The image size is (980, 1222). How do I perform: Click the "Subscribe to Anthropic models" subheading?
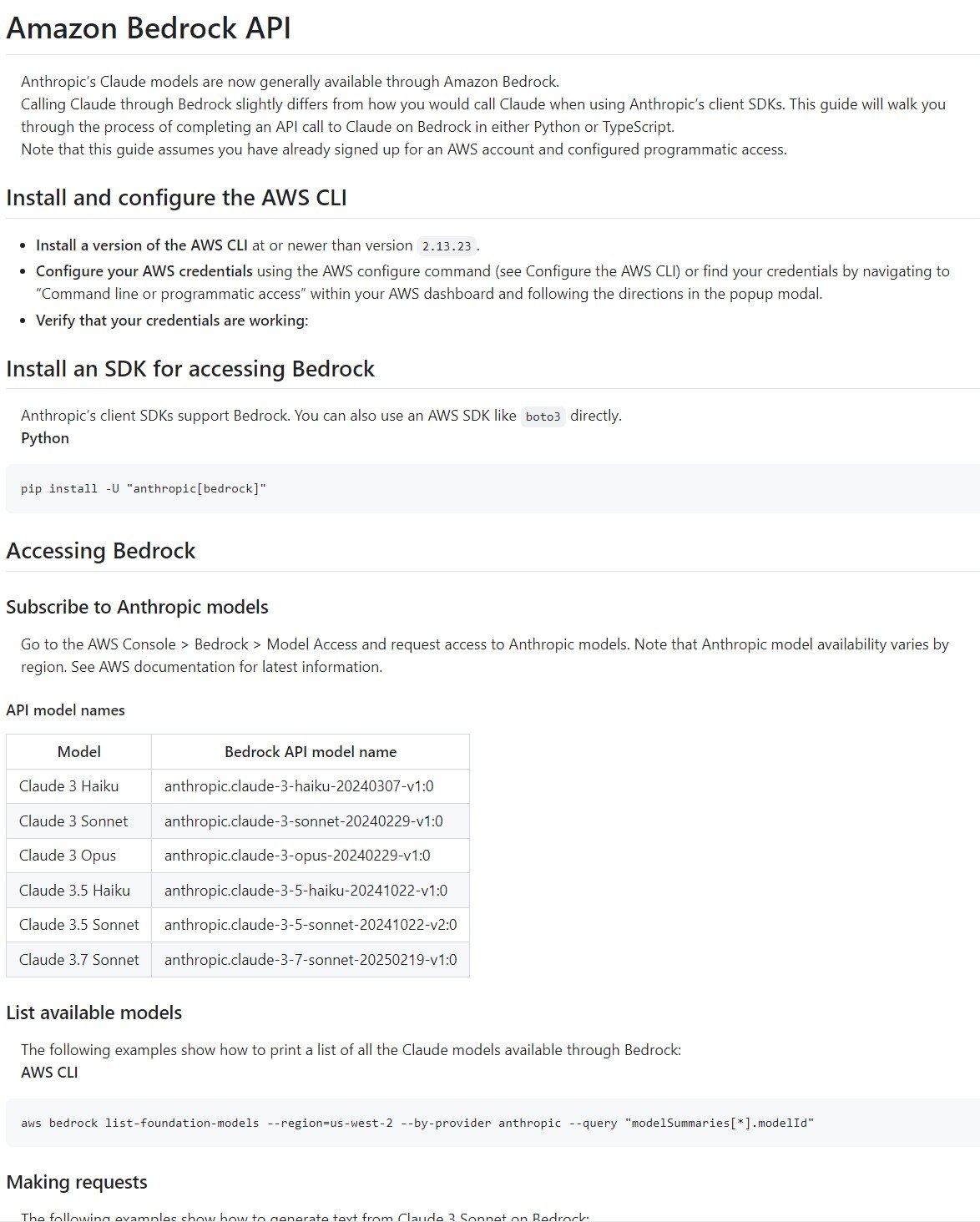tap(137, 607)
